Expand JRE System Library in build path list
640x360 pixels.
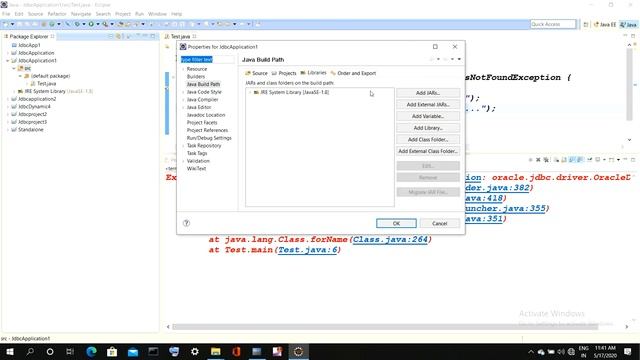[x=250, y=93]
